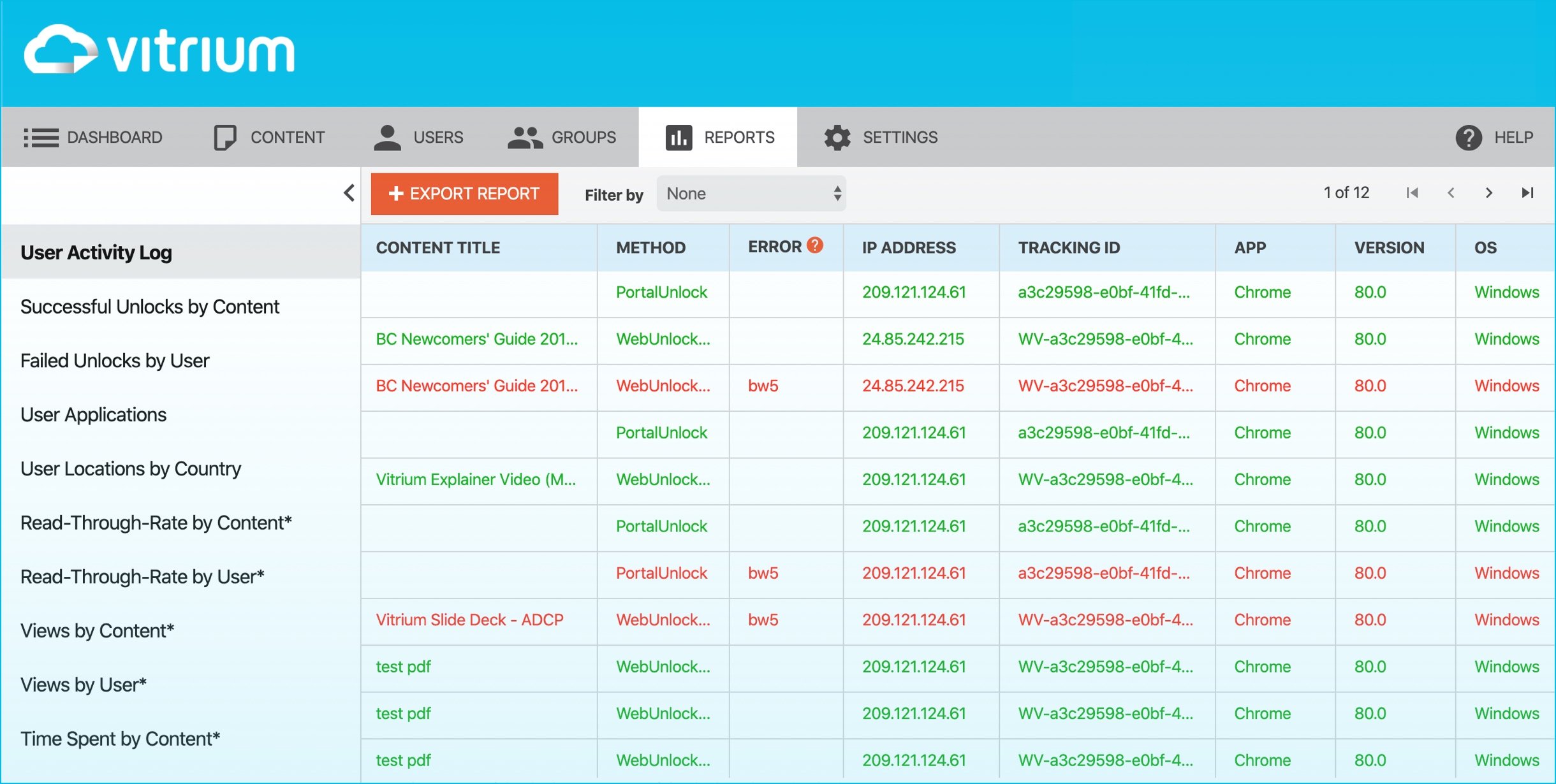Click the Help question mark icon
The width and height of the screenshot is (1556, 784).
point(1470,137)
